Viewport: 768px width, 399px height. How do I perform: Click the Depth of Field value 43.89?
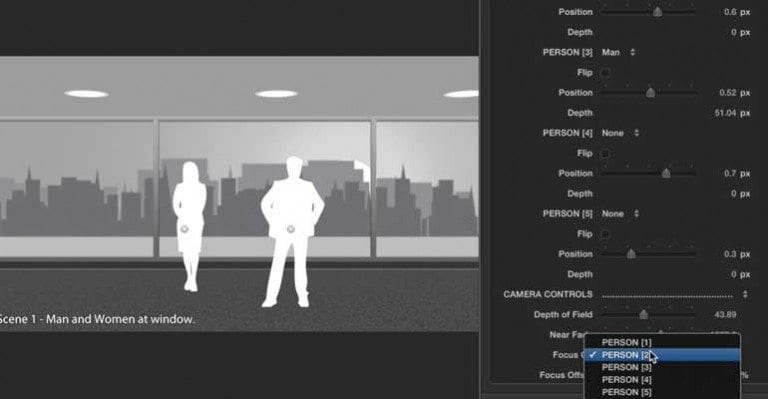pos(725,315)
